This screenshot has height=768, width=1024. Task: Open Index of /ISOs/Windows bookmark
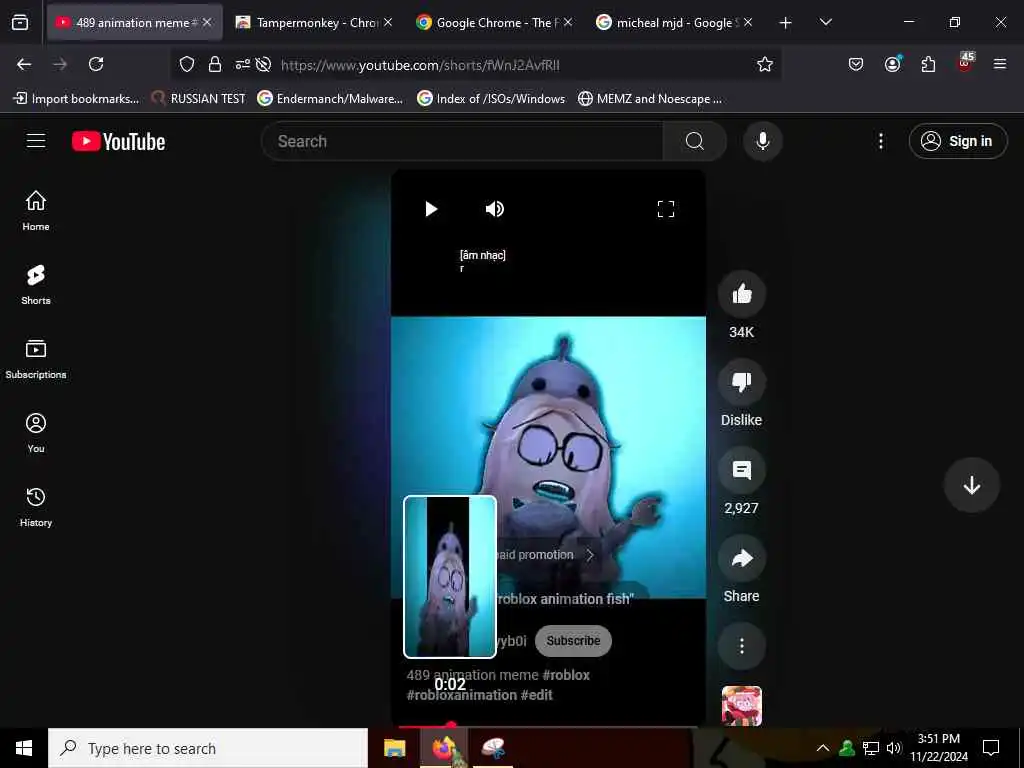coord(491,99)
